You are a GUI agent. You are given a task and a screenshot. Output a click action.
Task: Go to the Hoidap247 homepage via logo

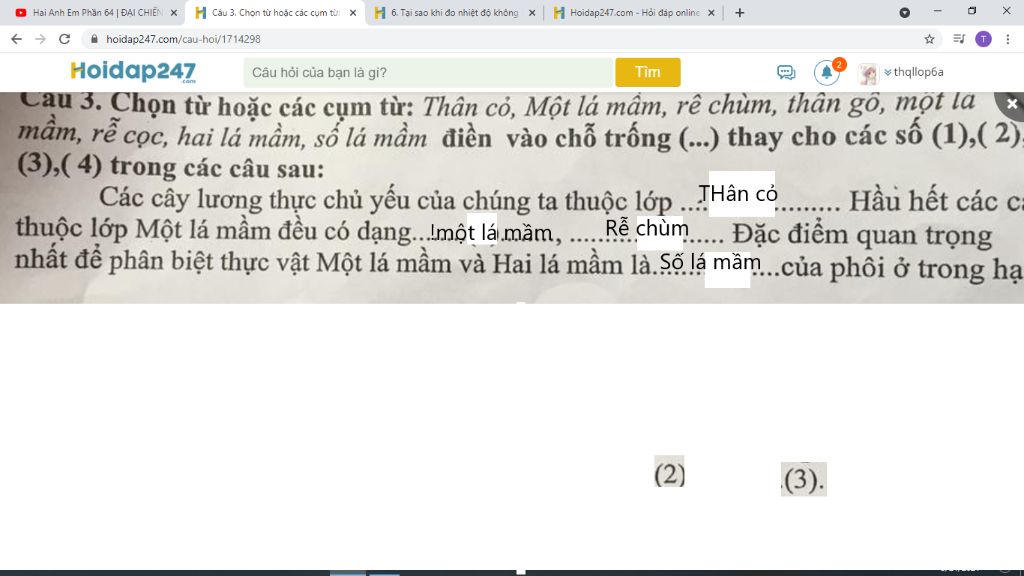[x=133, y=72]
